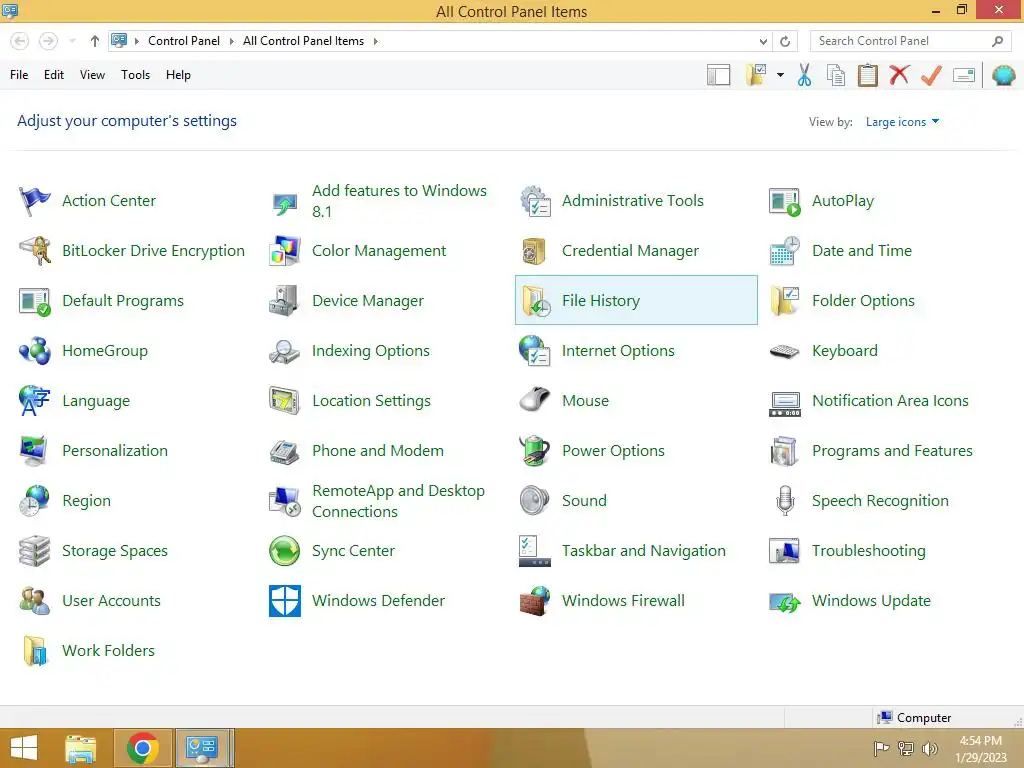Open the Taskbar and Navigation link
Image resolution: width=1024 pixels, height=768 pixels.
(x=643, y=551)
